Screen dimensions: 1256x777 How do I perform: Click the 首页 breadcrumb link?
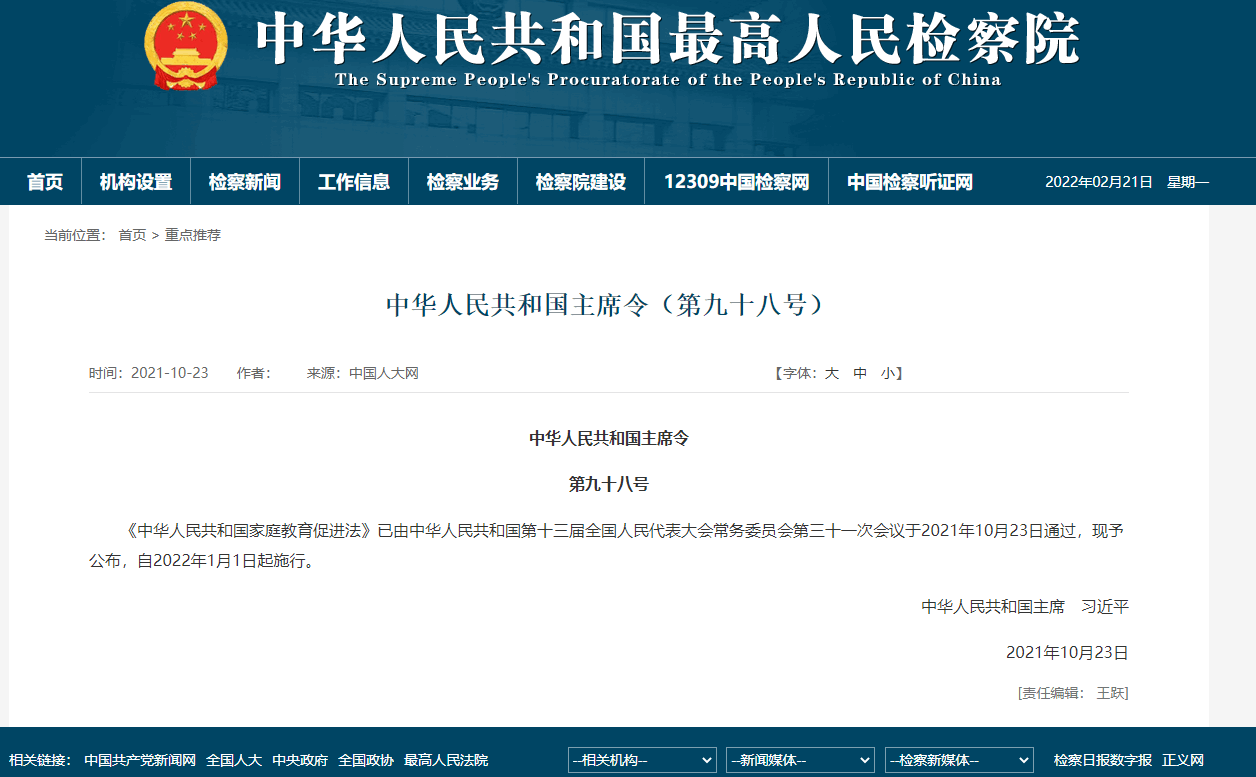pos(132,235)
